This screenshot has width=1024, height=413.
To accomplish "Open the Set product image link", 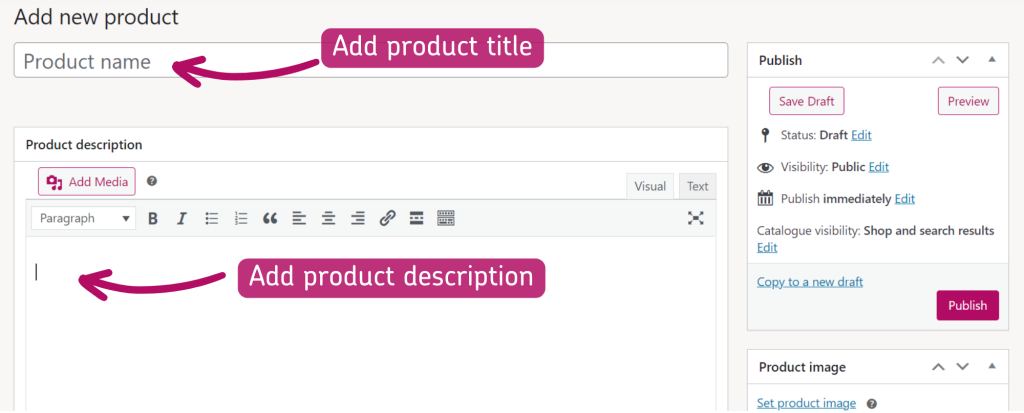I will (x=806, y=403).
